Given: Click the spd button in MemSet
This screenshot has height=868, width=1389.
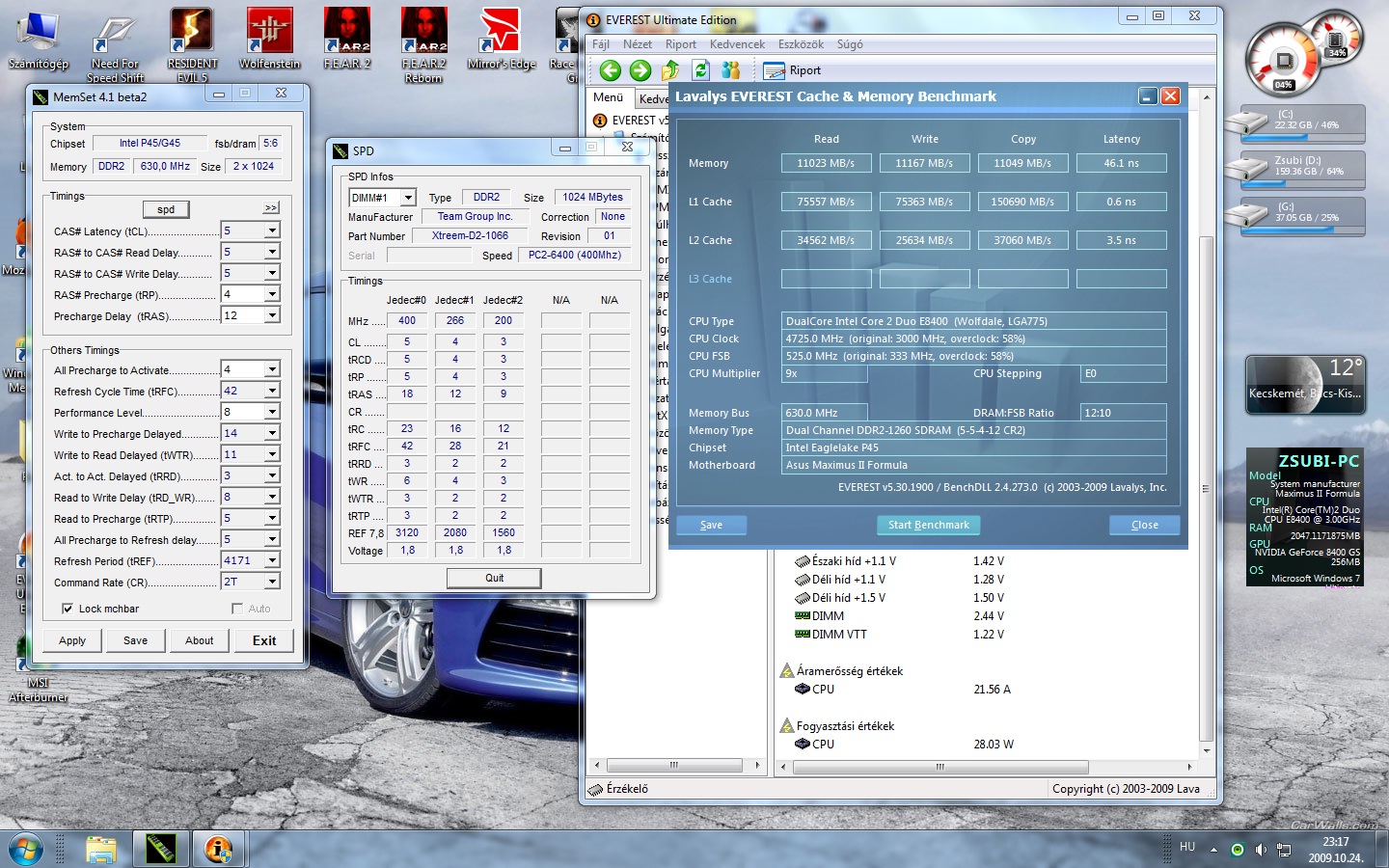Looking at the screenshot, I should coord(166,209).
